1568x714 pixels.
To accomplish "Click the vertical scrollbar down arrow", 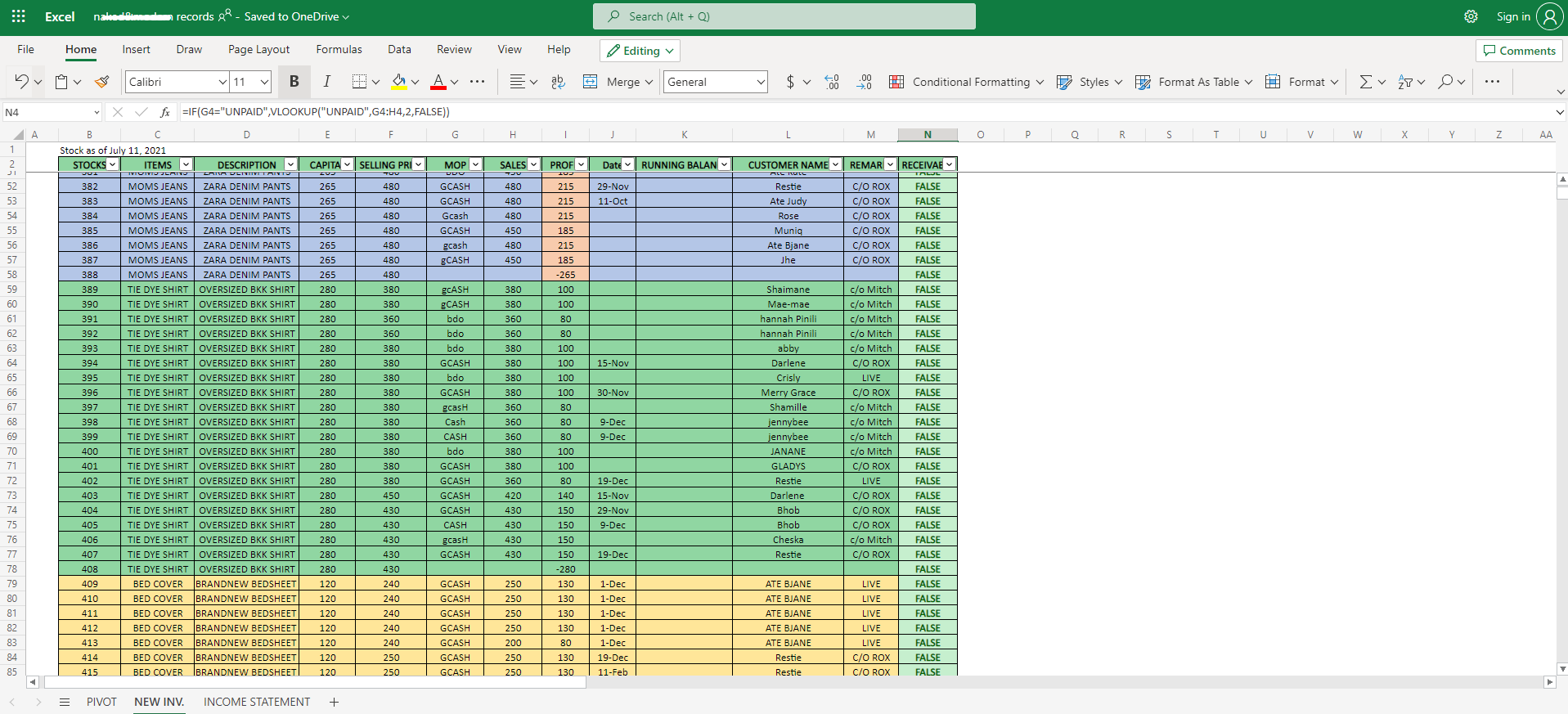I will click(x=1562, y=668).
